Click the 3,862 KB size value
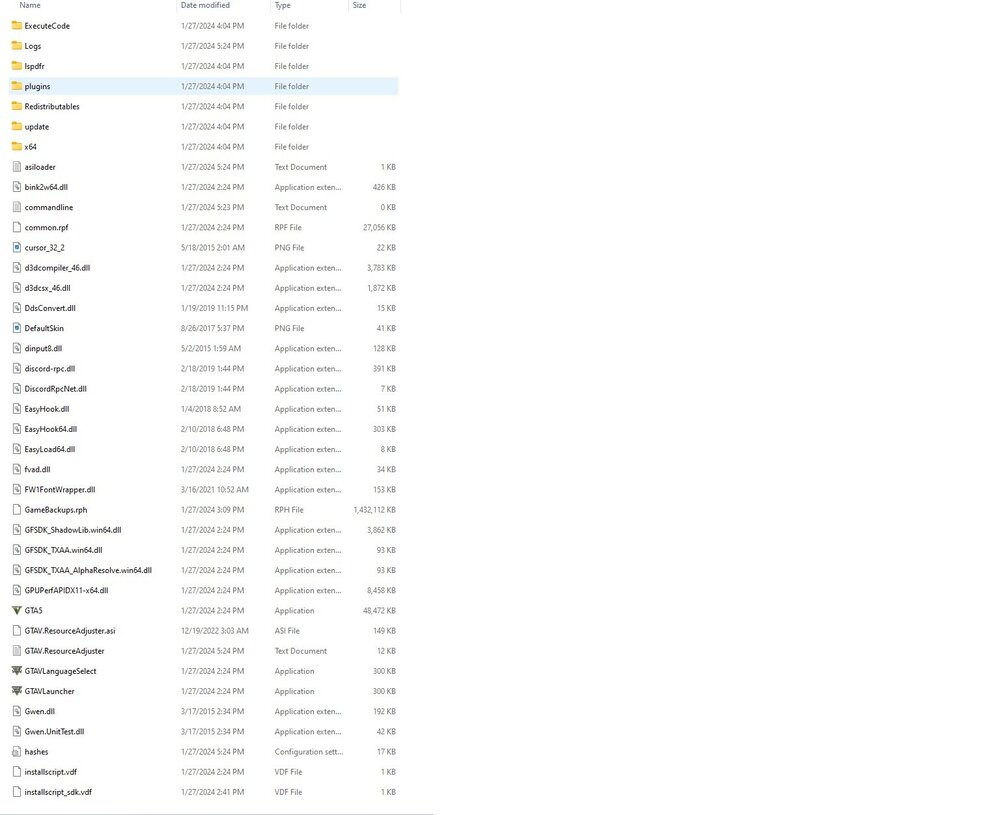The width and height of the screenshot is (1000, 815). pos(381,530)
